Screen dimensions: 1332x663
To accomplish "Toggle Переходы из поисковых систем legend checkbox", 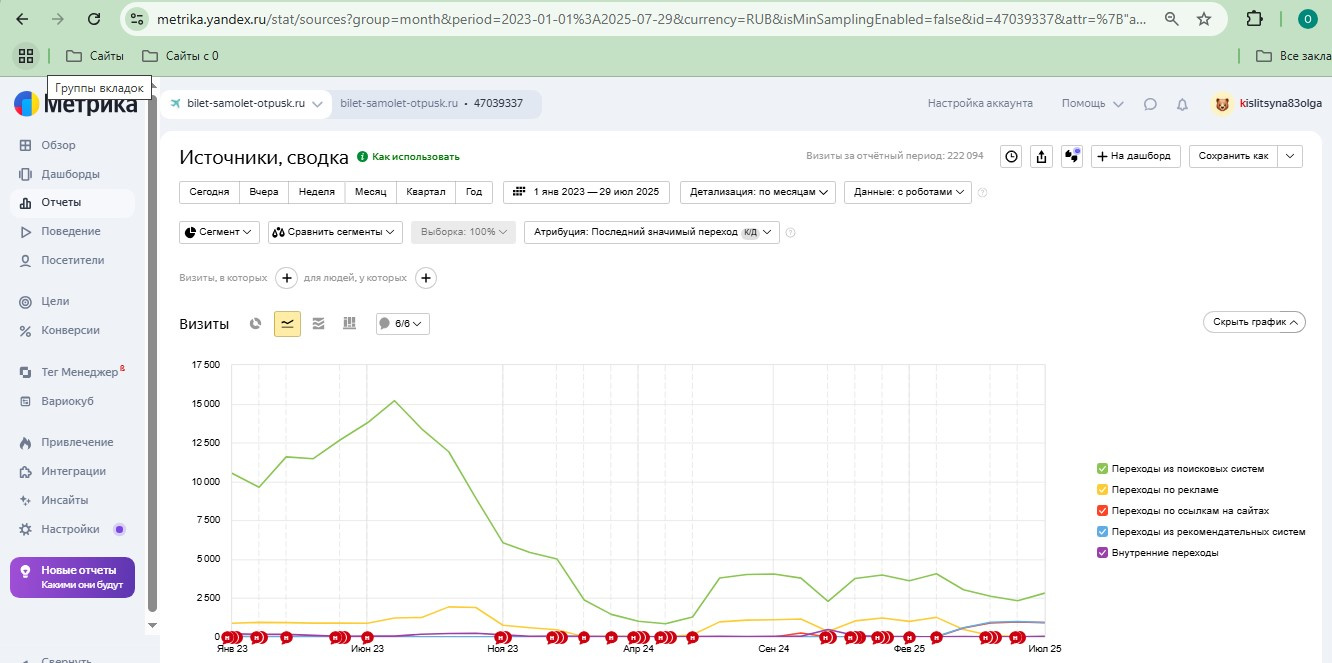I will point(1102,468).
